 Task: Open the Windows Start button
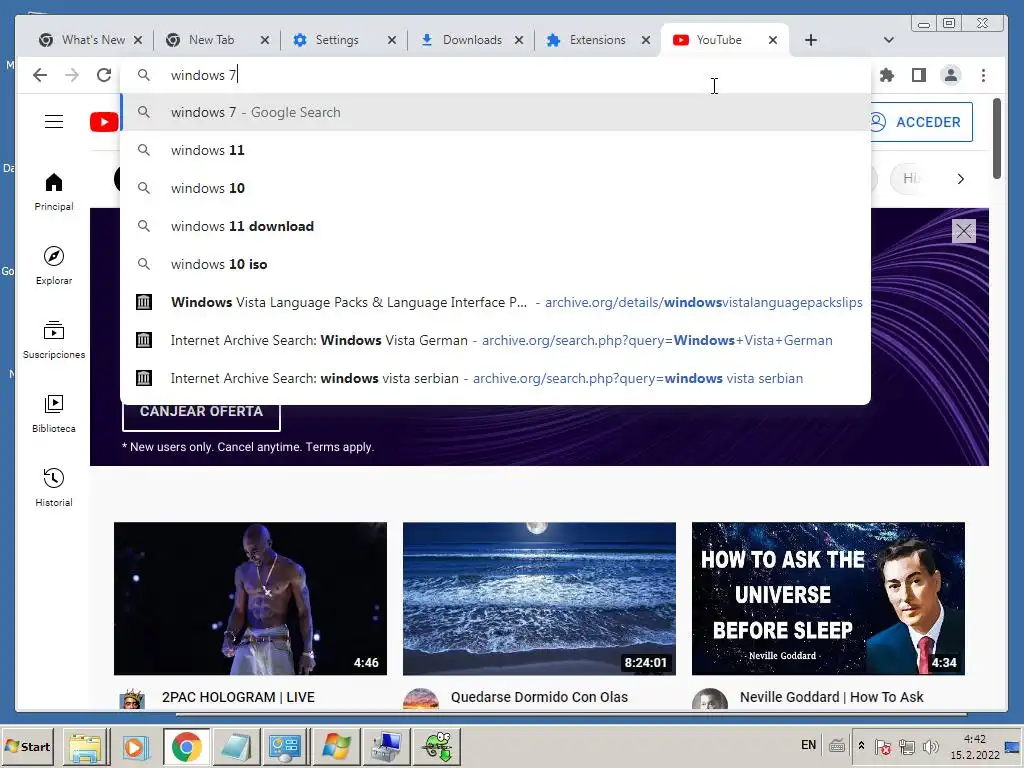27,746
